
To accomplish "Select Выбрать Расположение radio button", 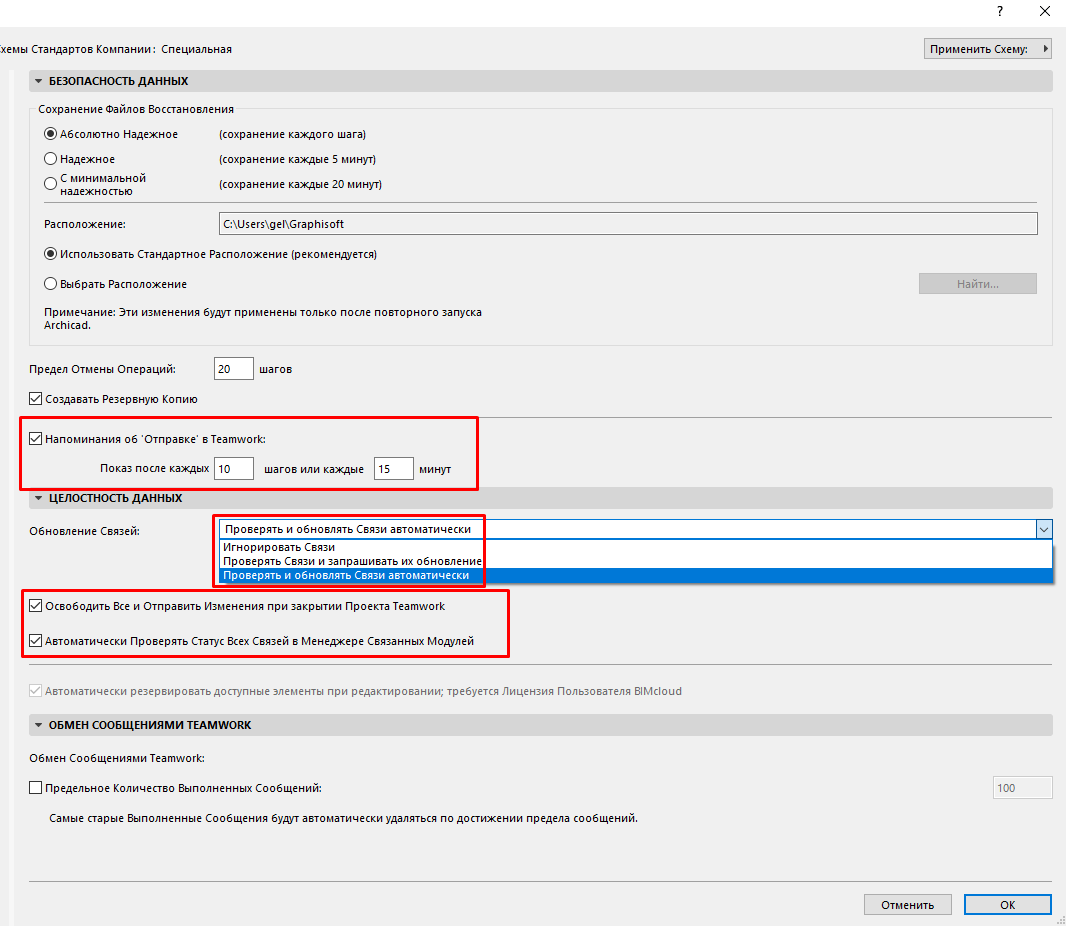I will tap(51, 284).
